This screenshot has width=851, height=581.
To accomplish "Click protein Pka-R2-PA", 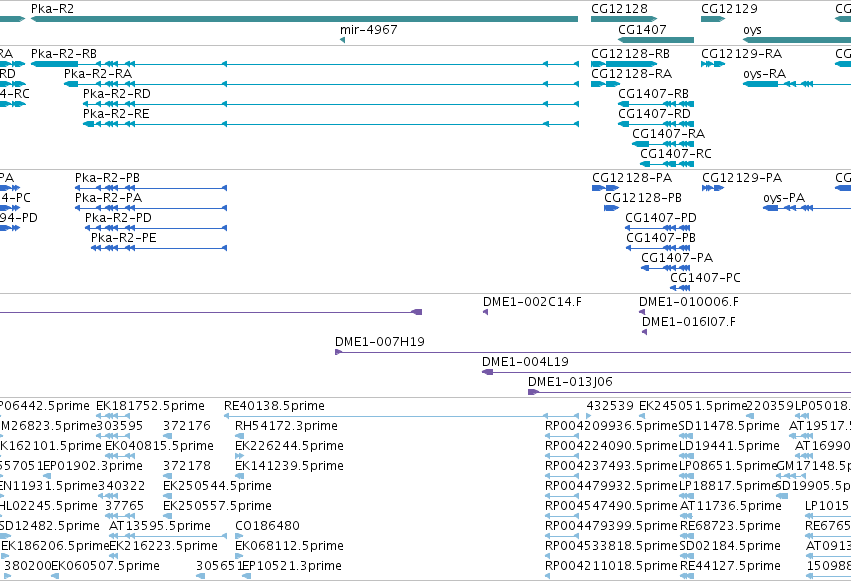I will coord(151,208).
